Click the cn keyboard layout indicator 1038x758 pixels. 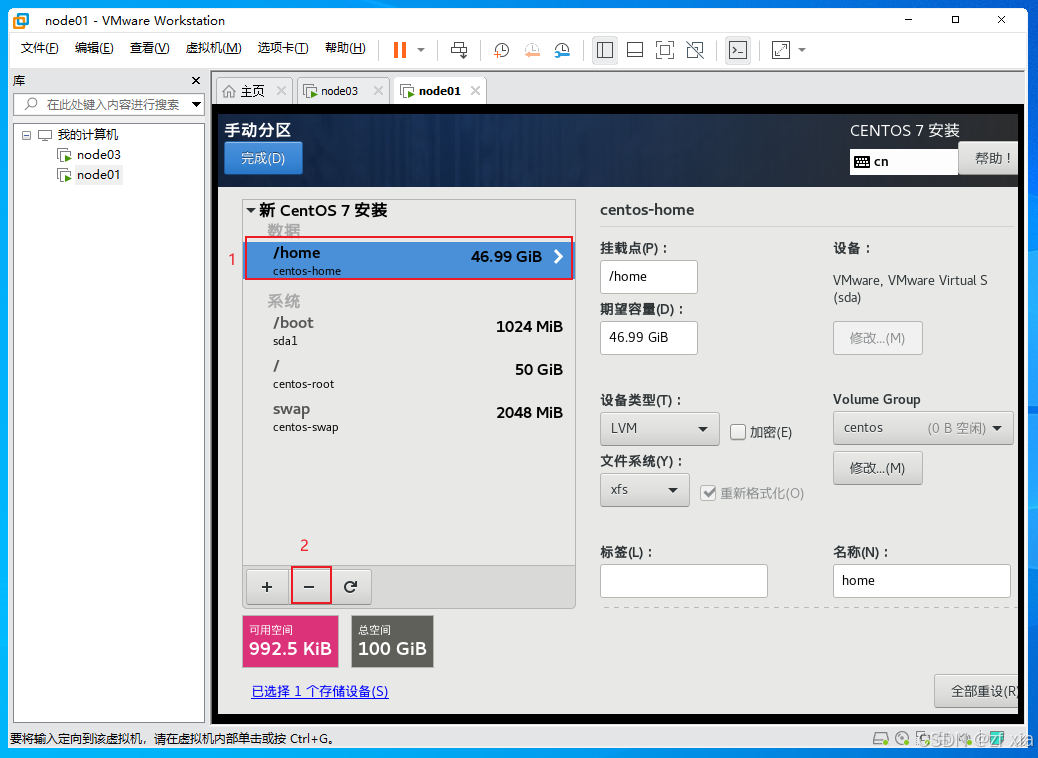(904, 162)
